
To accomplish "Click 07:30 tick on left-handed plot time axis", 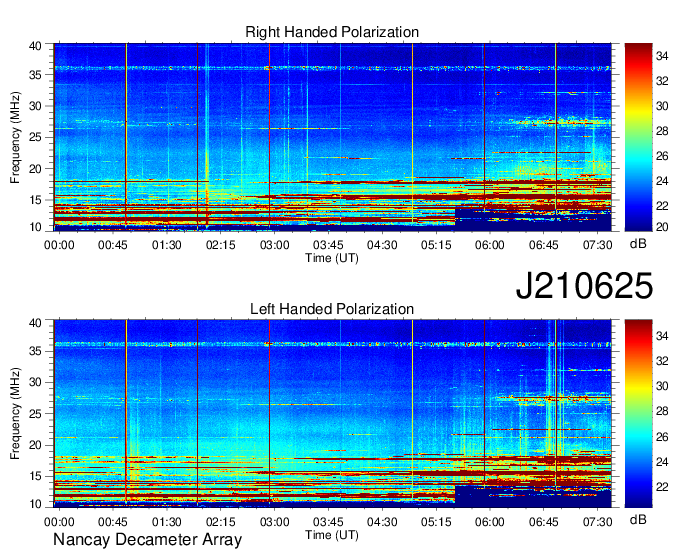I will coord(597,522).
